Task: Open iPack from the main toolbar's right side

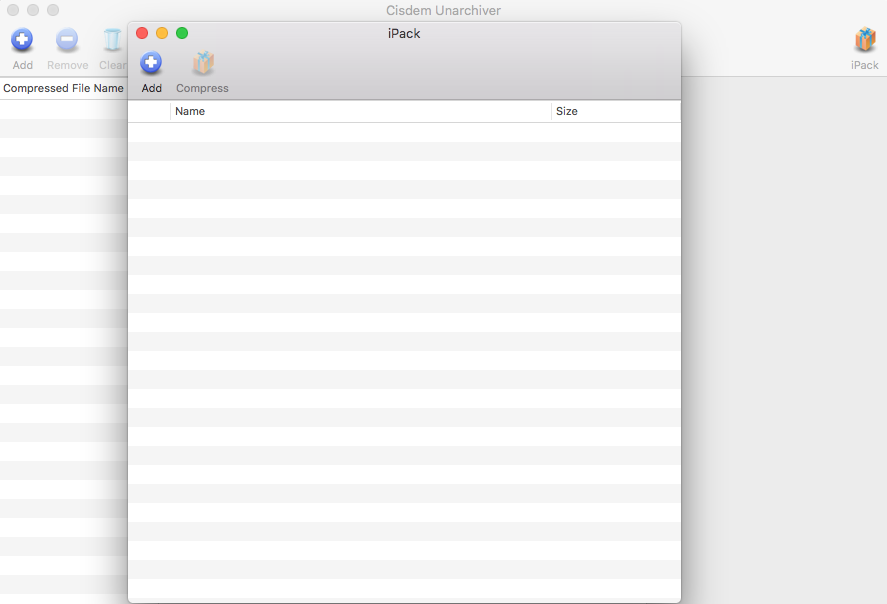Action: tap(864, 41)
